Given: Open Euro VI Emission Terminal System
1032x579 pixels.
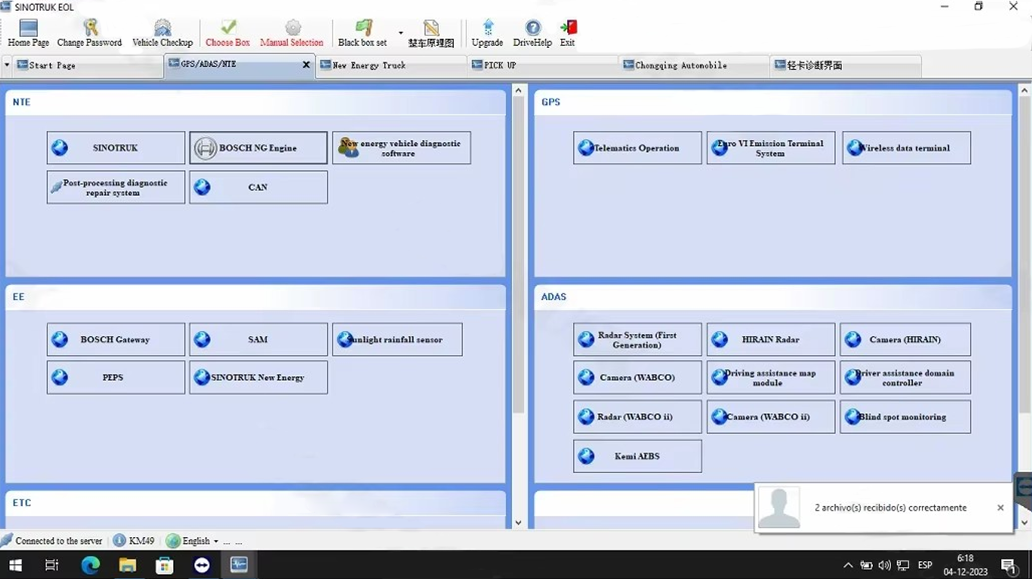Looking at the screenshot, I should 771,148.
